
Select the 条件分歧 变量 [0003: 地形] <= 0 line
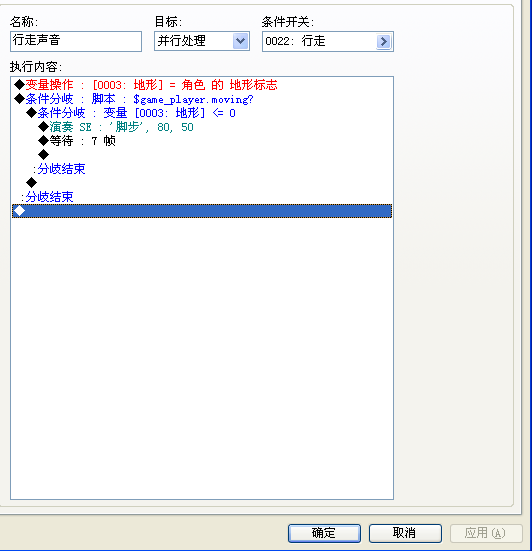[x=202, y=113]
